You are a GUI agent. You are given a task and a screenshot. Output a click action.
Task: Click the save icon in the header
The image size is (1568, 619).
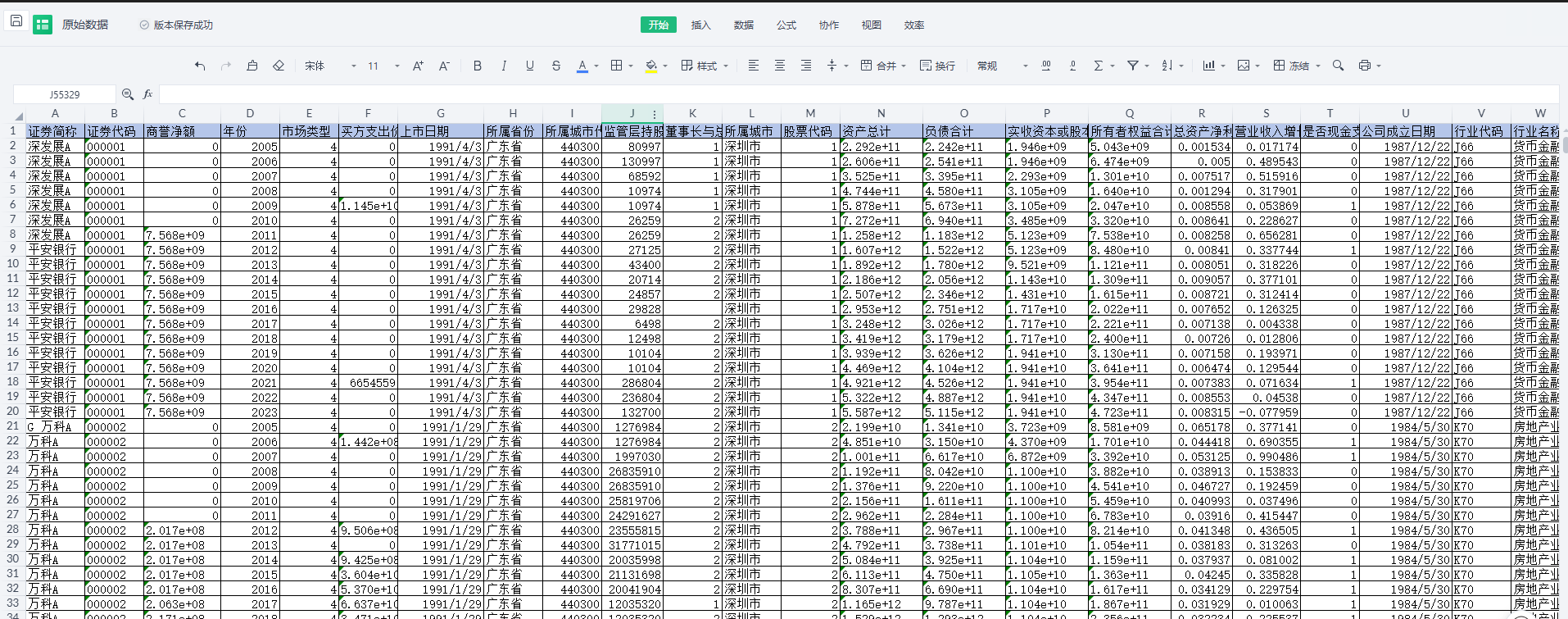(x=16, y=21)
